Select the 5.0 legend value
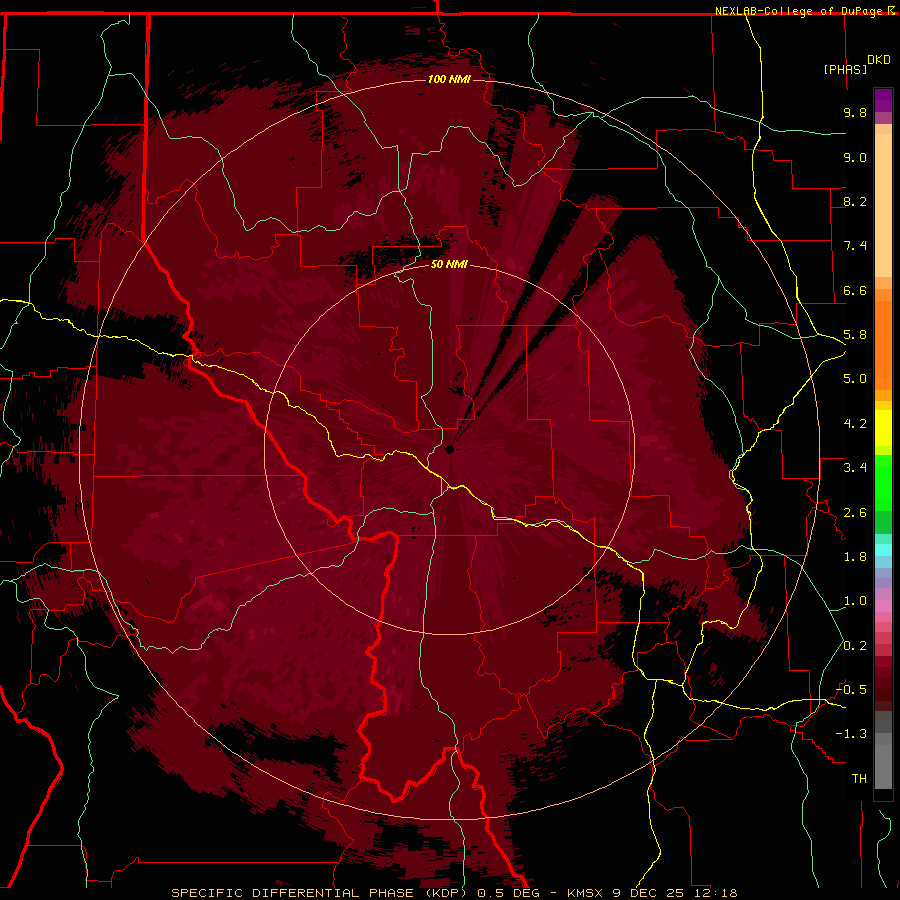900x900 pixels. (855, 379)
